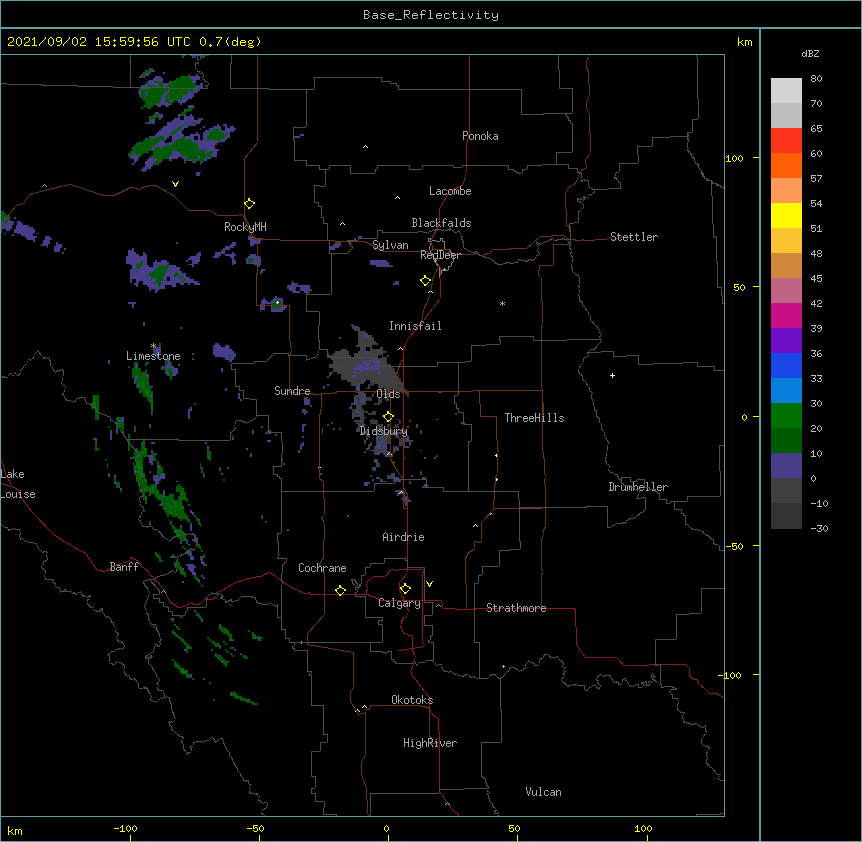The width and height of the screenshot is (862, 842).
Task: Select the Drumheller city label
Action: (x=638, y=487)
